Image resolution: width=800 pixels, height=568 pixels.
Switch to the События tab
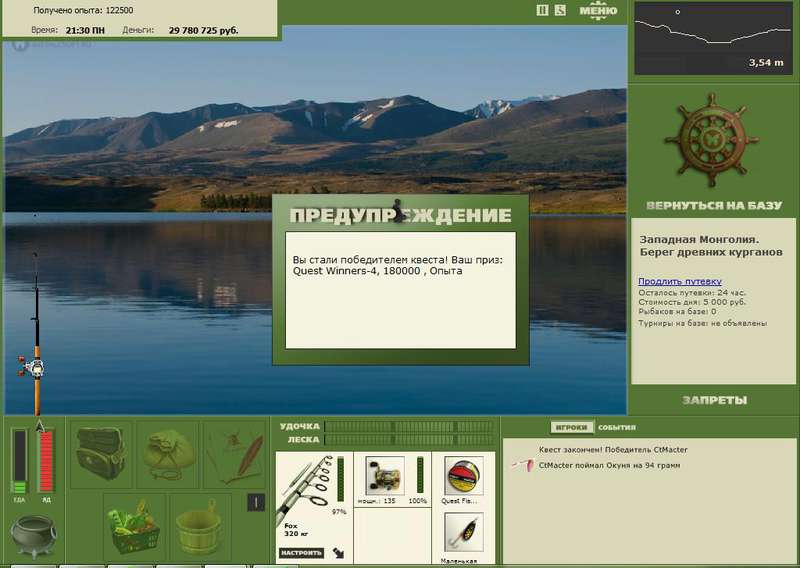tap(617, 427)
